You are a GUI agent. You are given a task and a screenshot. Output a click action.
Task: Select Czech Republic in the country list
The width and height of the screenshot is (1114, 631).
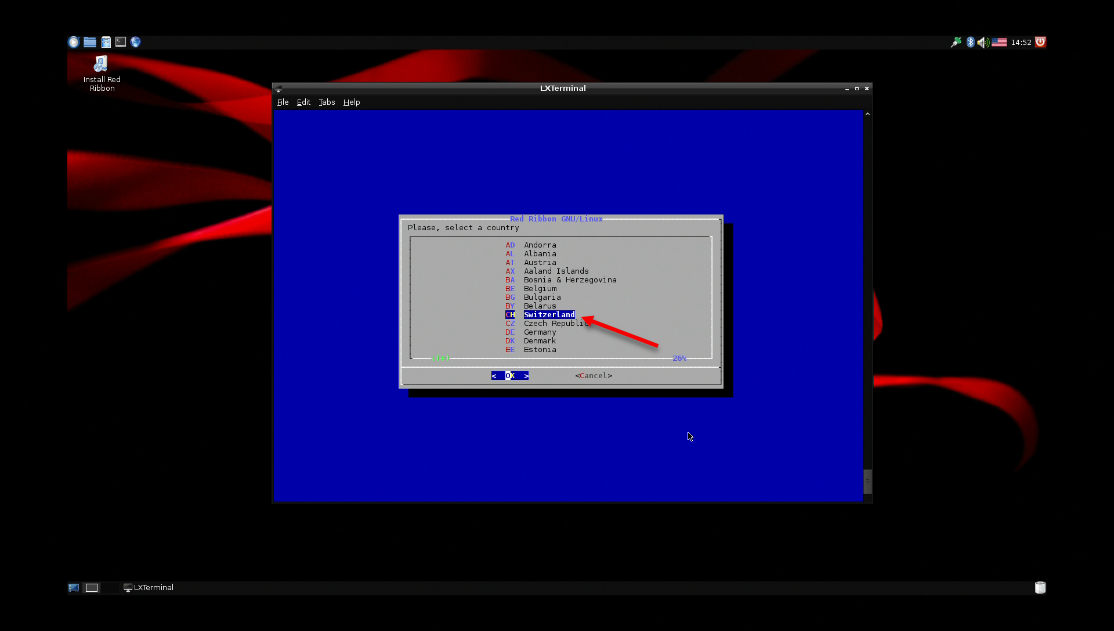547,323
